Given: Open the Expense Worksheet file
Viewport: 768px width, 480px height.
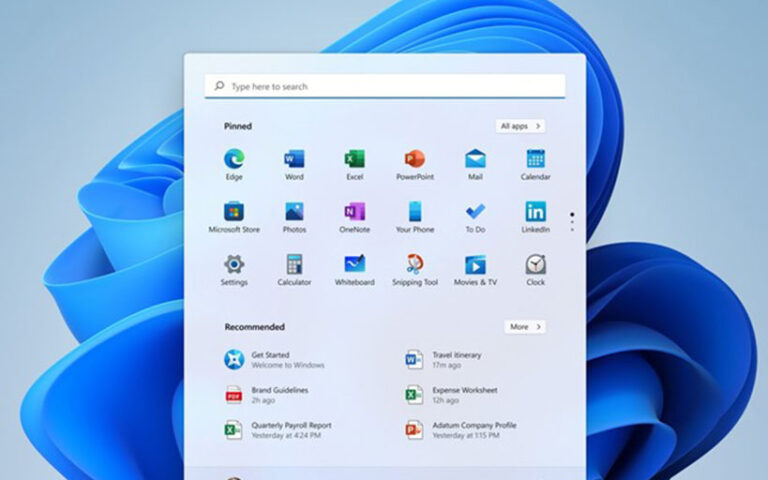Looking at the screenshot, I should (451, 395).
